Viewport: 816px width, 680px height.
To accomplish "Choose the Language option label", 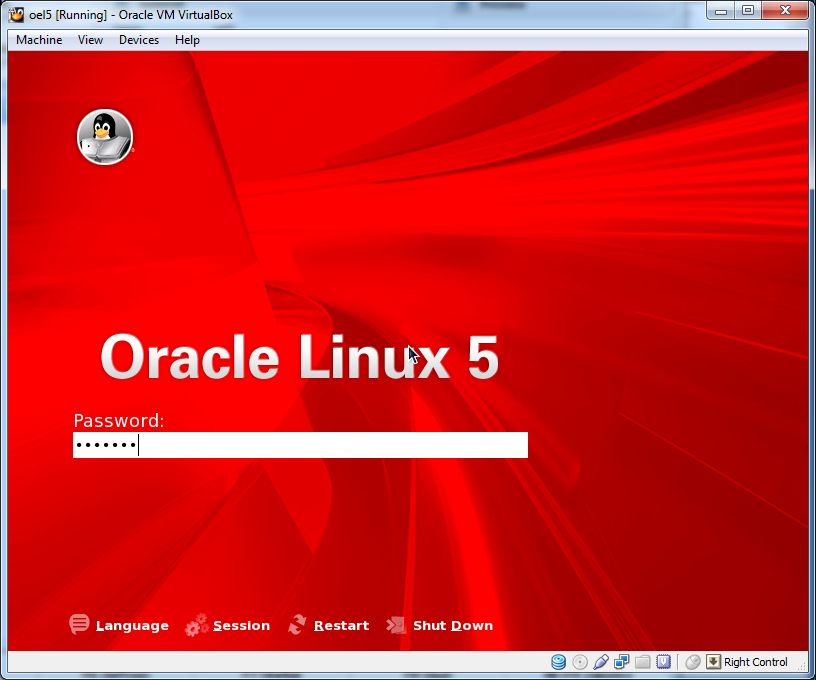I will click(132, 625).
